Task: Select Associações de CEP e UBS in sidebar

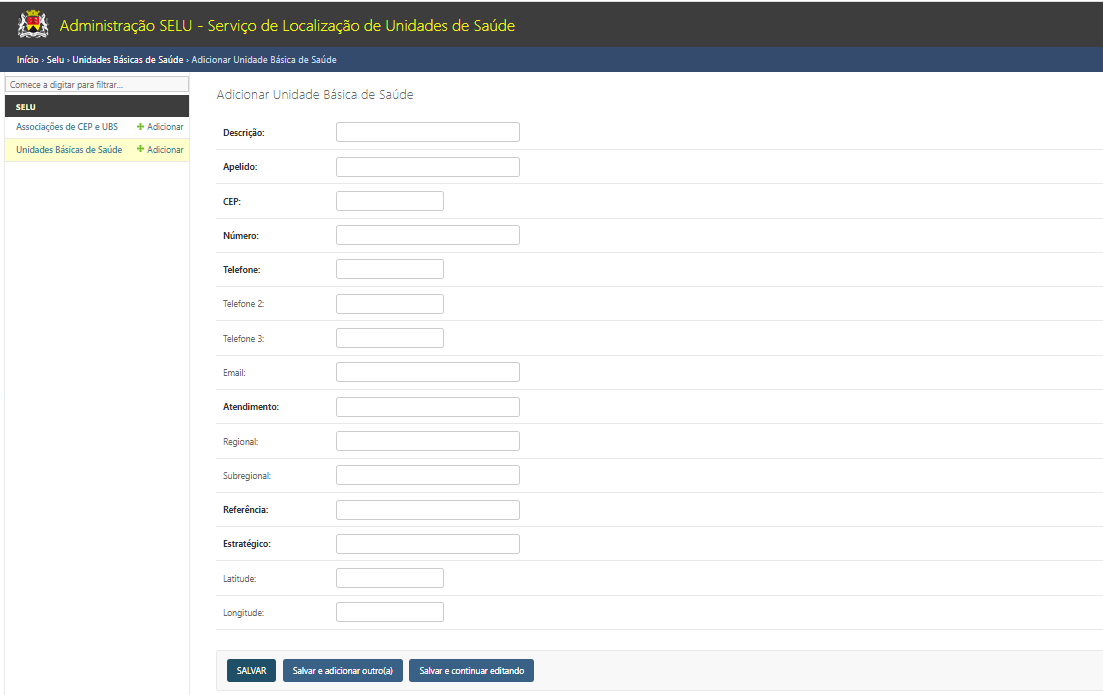Action: [67, 127]
